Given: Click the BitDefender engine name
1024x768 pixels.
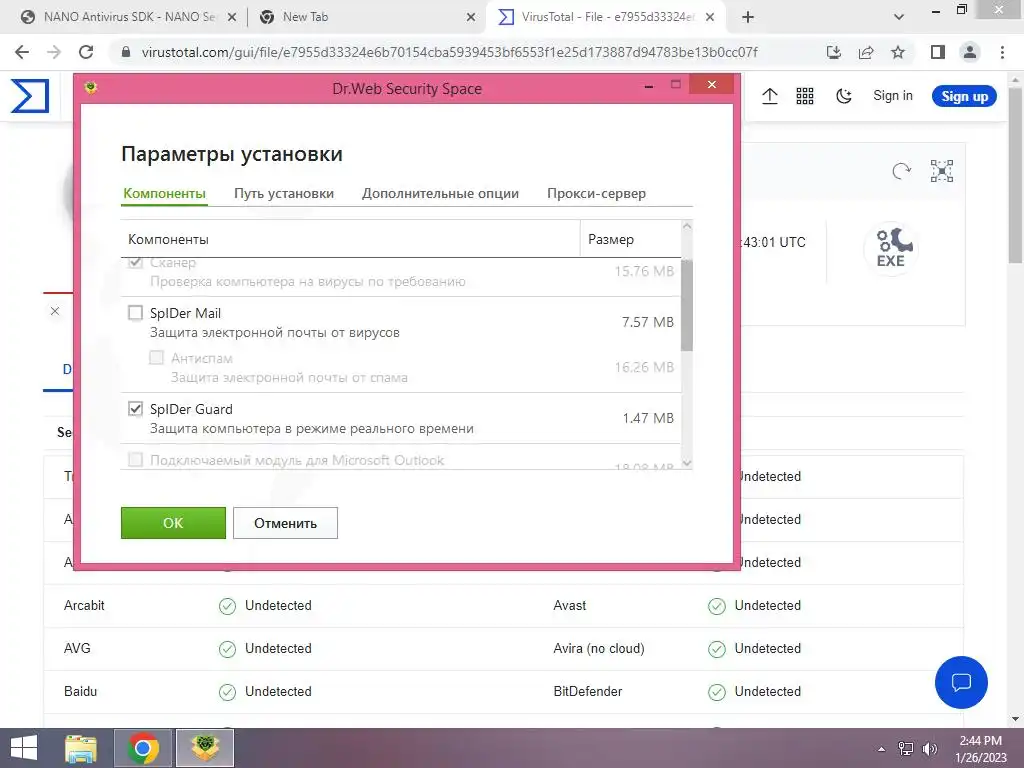Looking at the screenshot, I should coord(588,691).
